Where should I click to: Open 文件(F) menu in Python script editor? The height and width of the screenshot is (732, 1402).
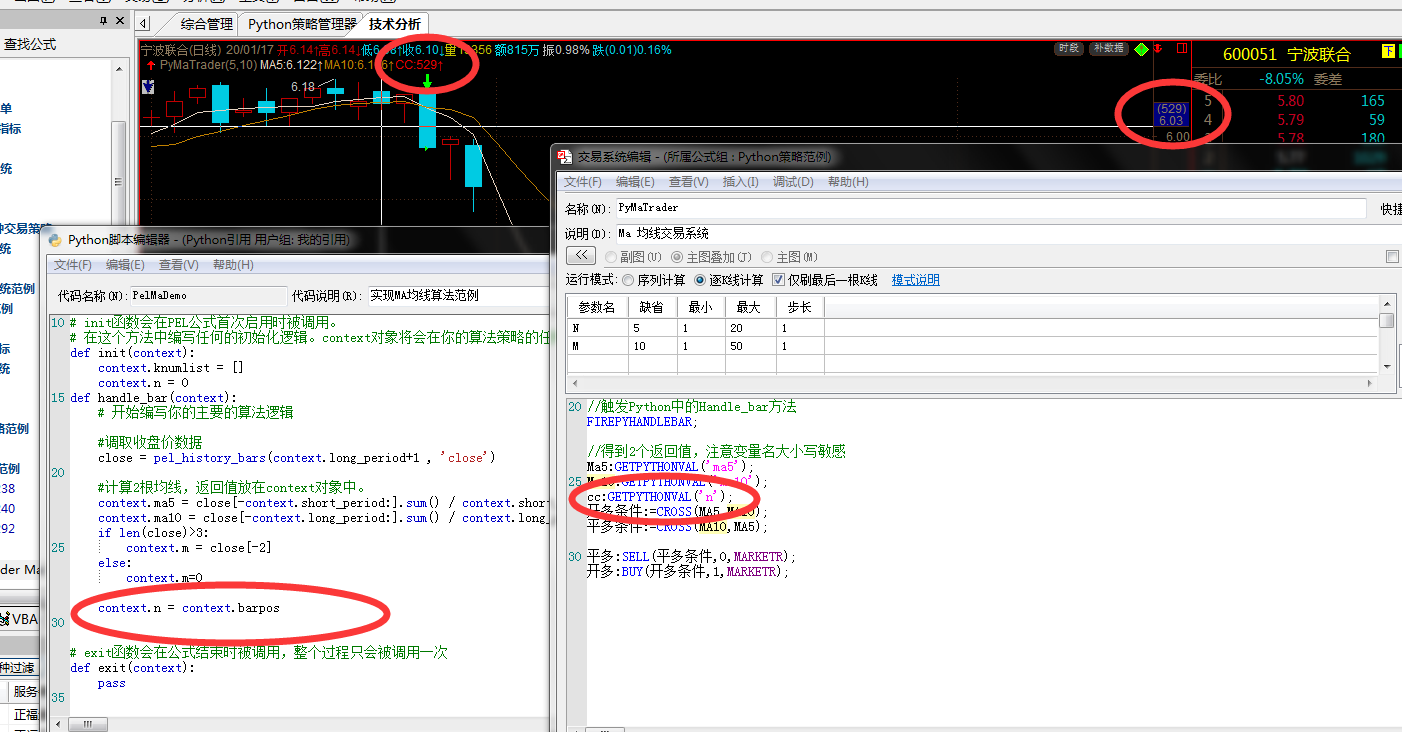coord(73,265)
